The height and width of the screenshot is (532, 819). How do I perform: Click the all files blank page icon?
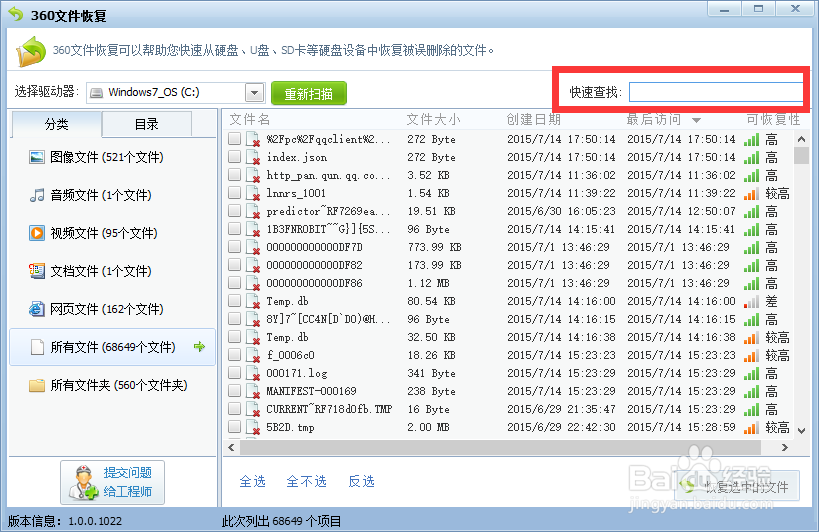(37, 347)
